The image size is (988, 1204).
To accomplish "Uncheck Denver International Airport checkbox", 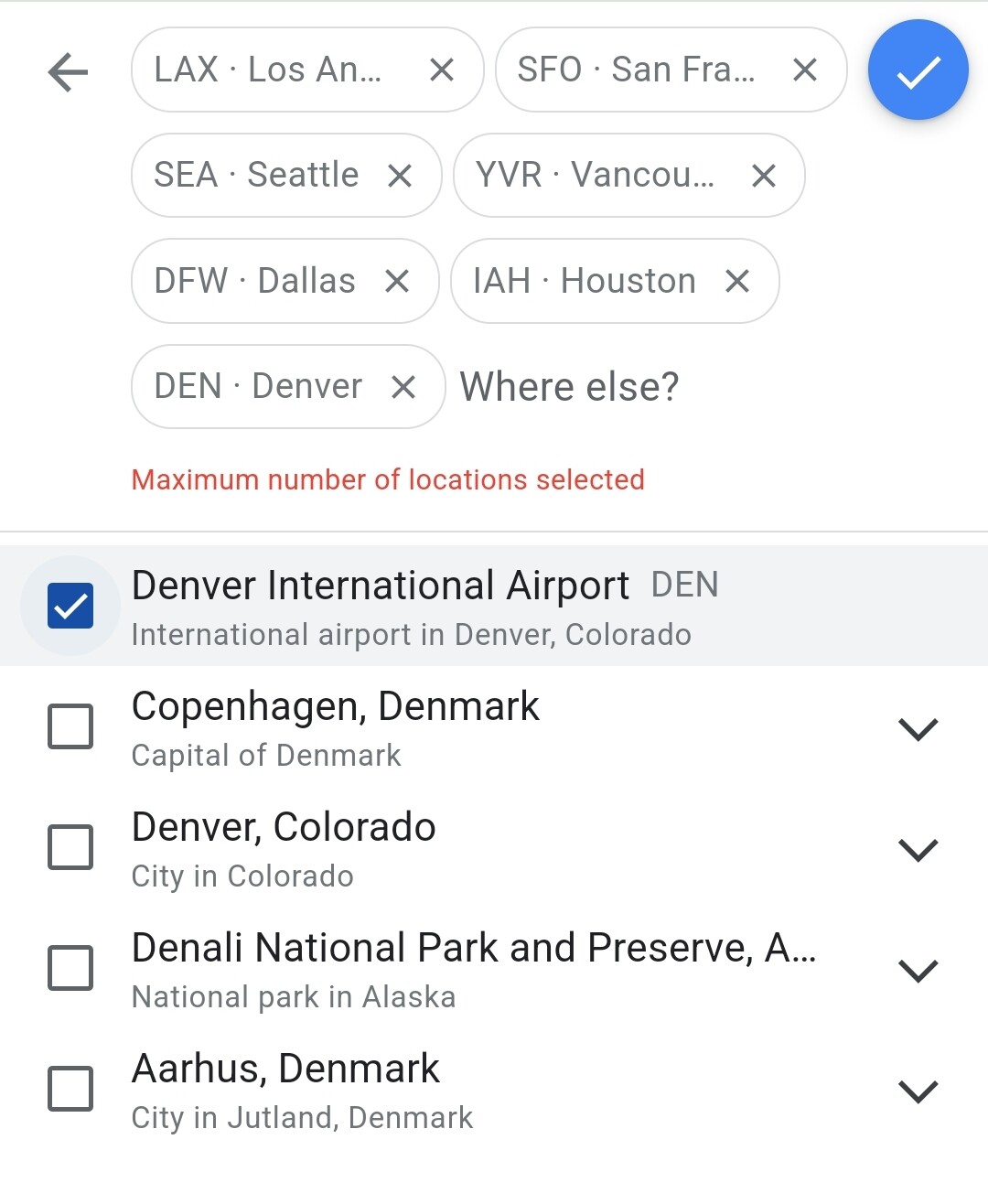I will [x=70, y=606].
